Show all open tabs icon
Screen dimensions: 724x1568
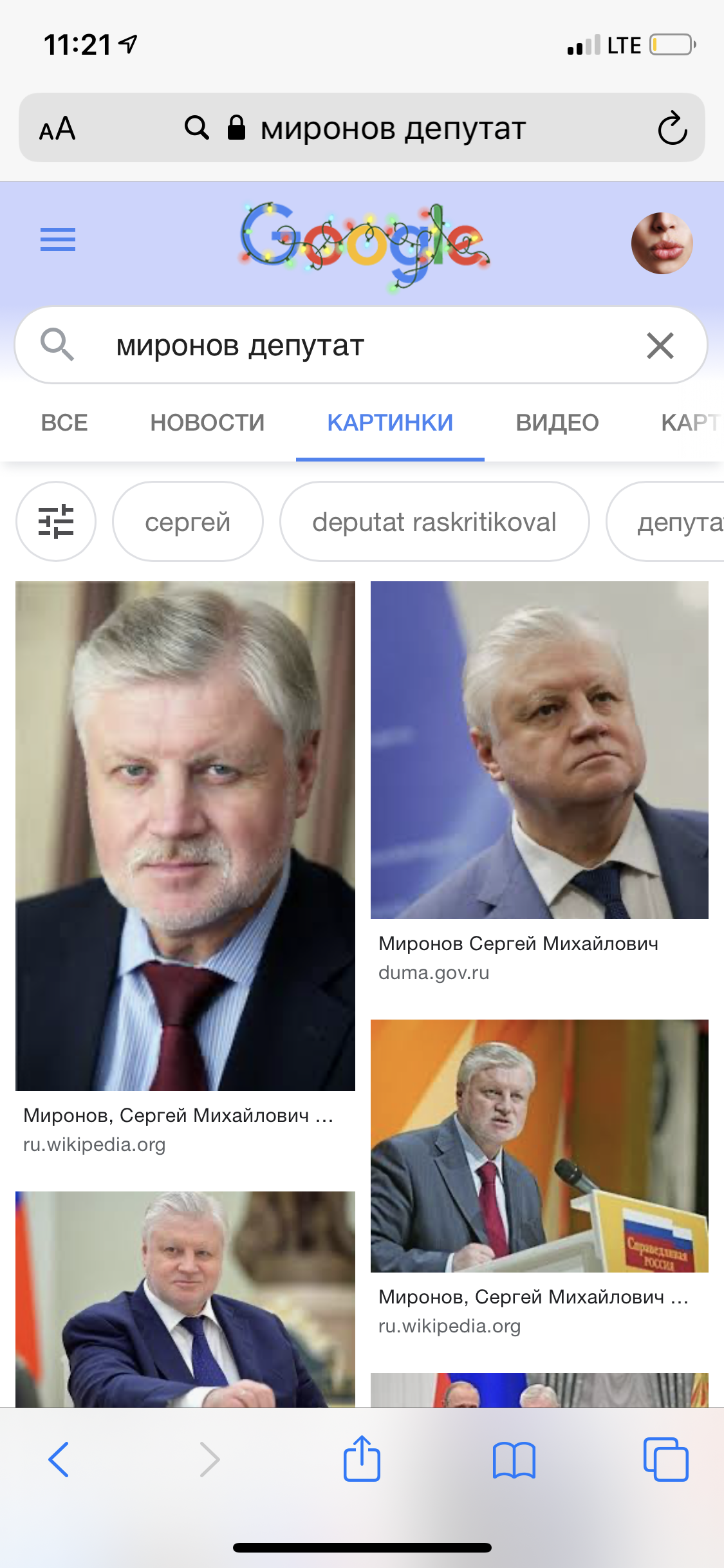665,1459
